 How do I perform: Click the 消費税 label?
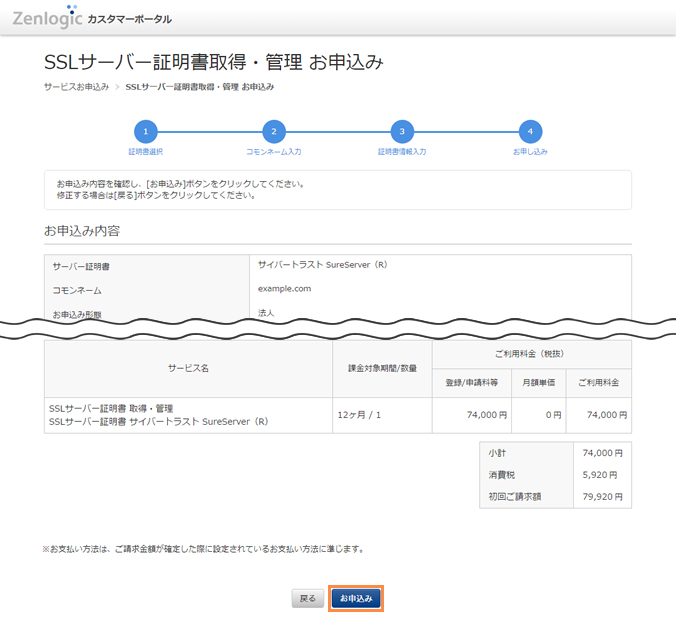click(501, 475)
